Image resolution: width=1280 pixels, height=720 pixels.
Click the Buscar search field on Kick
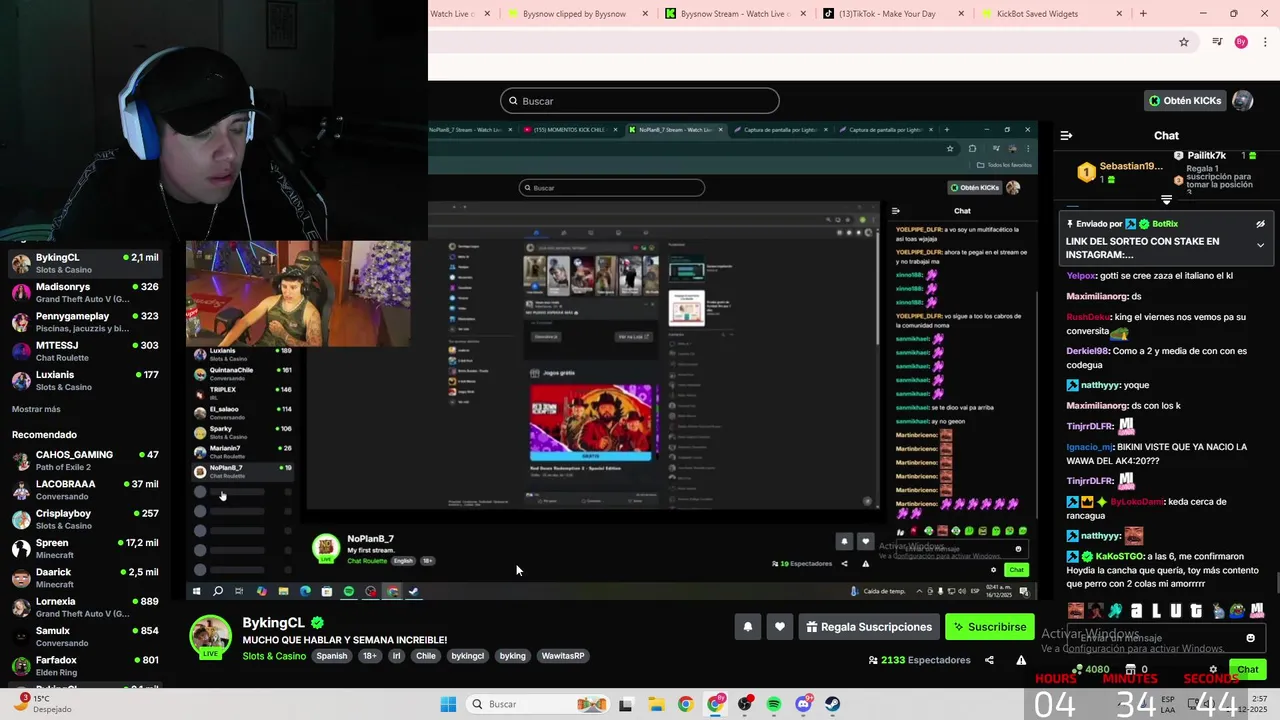click(640, 101)
